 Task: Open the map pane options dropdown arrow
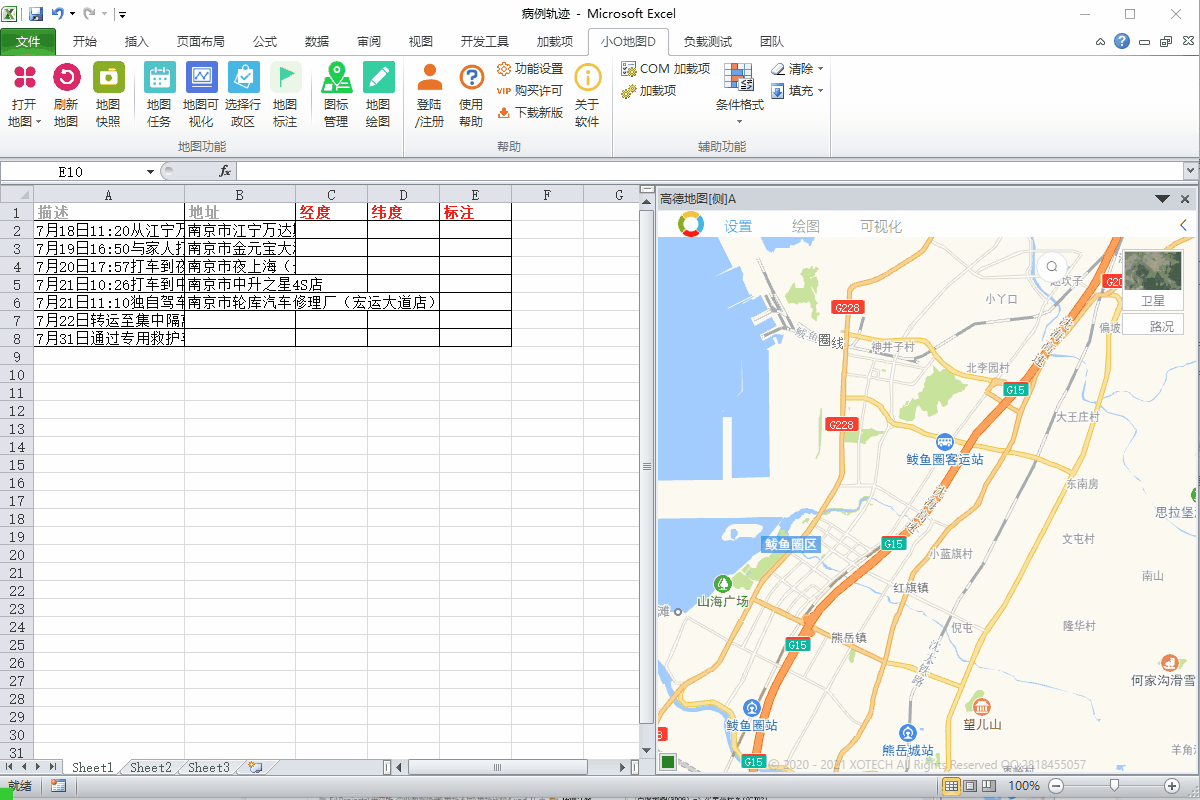(x=1162, y=199)
